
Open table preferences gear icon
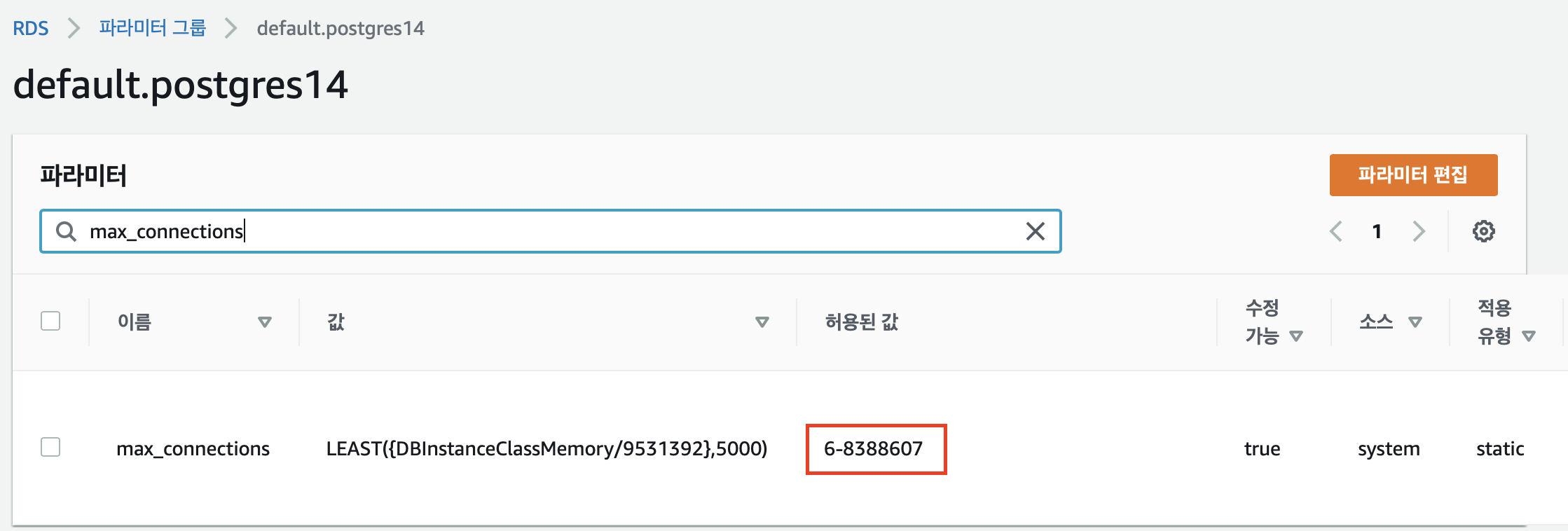tap(1483, 231)
